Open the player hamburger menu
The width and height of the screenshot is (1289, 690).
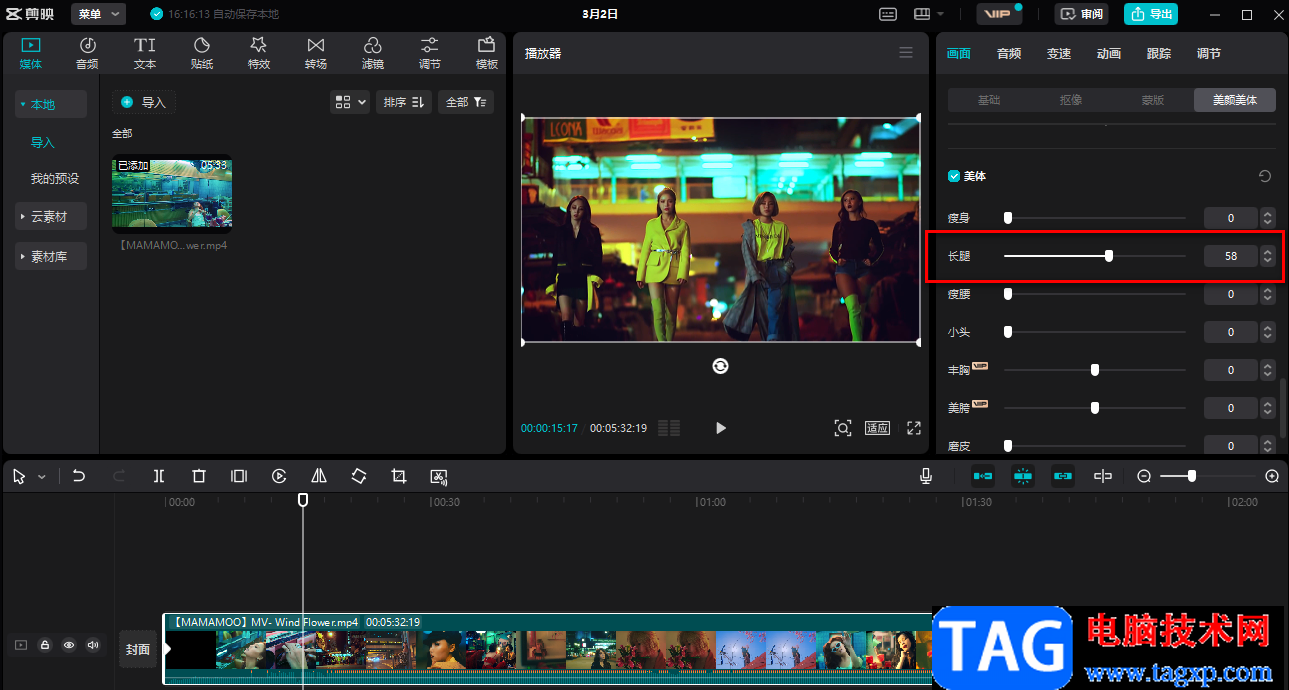coord(906,53)
